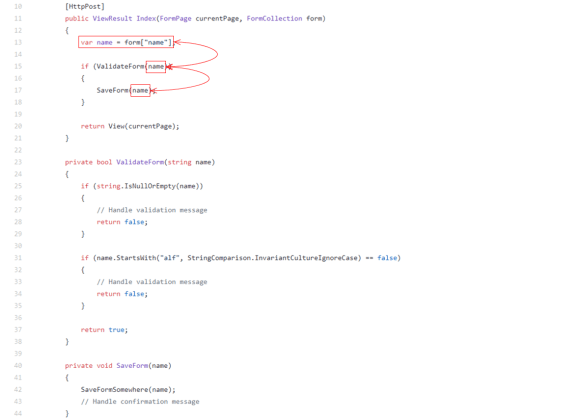The width and height of the screenshot is (580, 420).
Task: Select the Index method name
Action: [x=146, y=19]
